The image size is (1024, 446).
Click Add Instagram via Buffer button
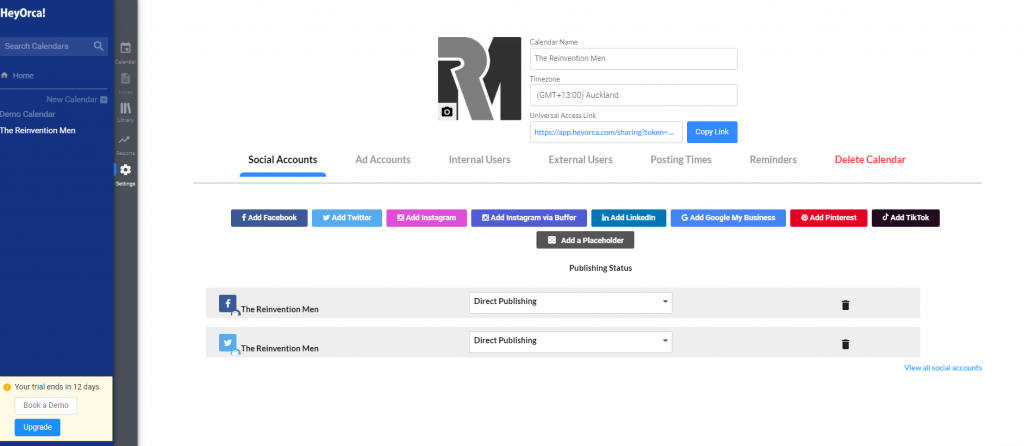[529, 218]
